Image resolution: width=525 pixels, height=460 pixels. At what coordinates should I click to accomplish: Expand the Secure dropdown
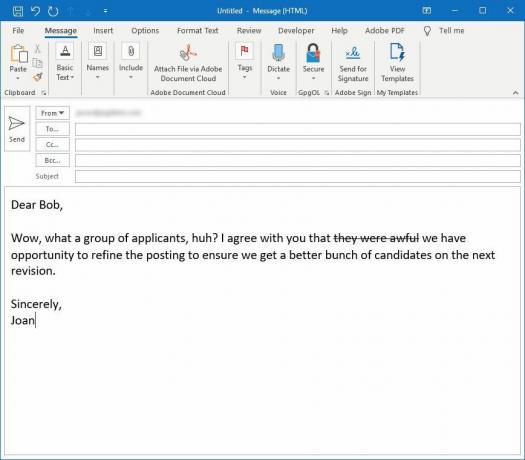313,63
